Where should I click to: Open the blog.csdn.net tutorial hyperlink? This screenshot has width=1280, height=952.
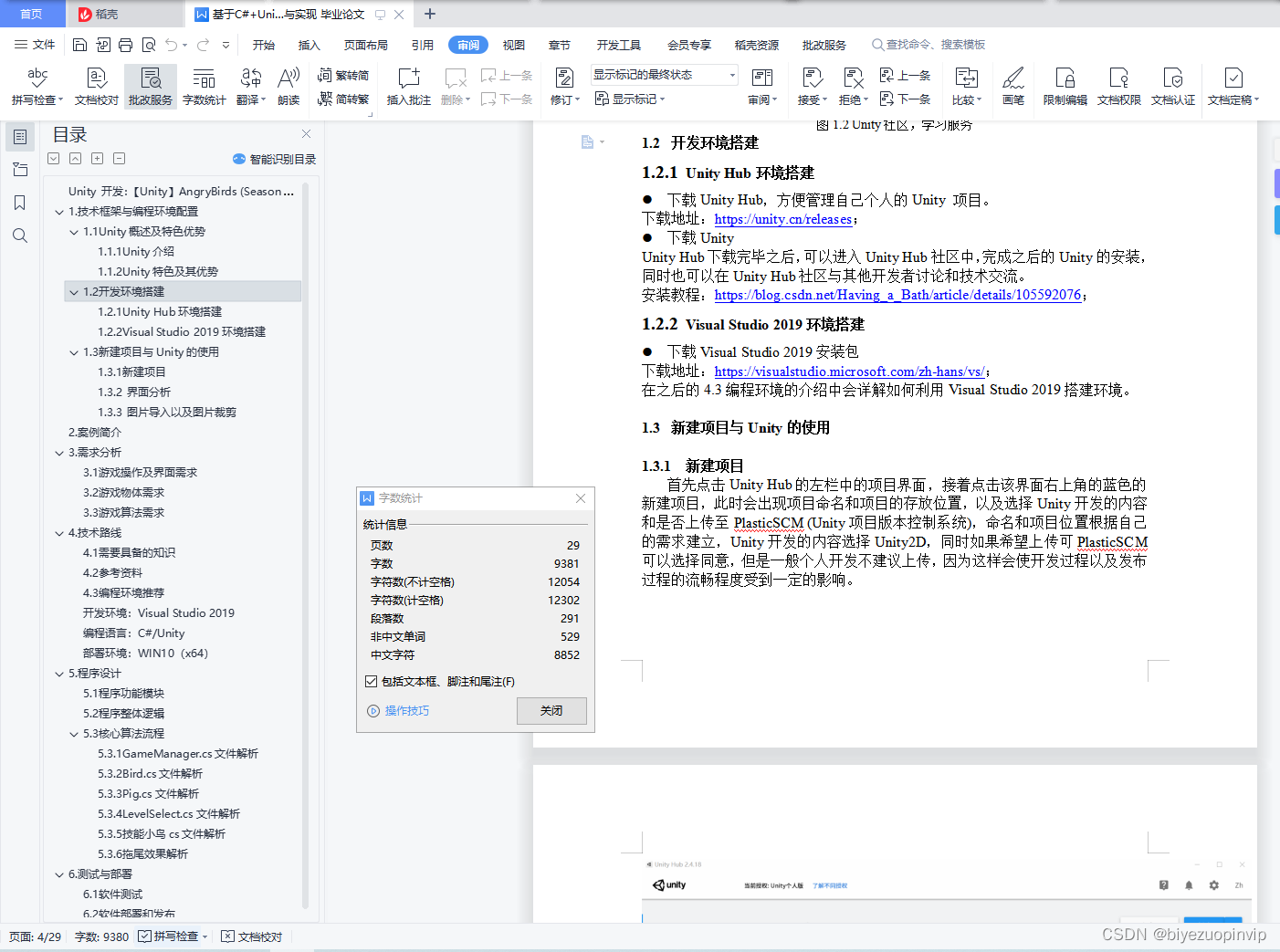[897, 295]
